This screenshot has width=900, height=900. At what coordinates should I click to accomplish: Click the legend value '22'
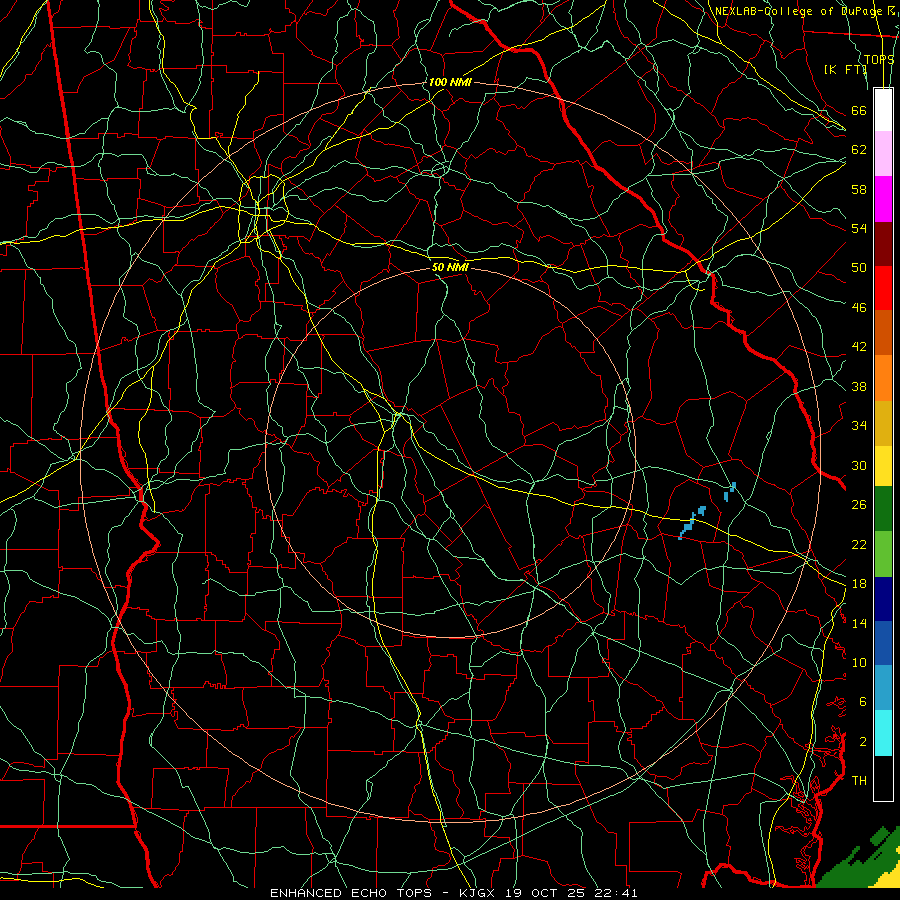coord(859,544)
